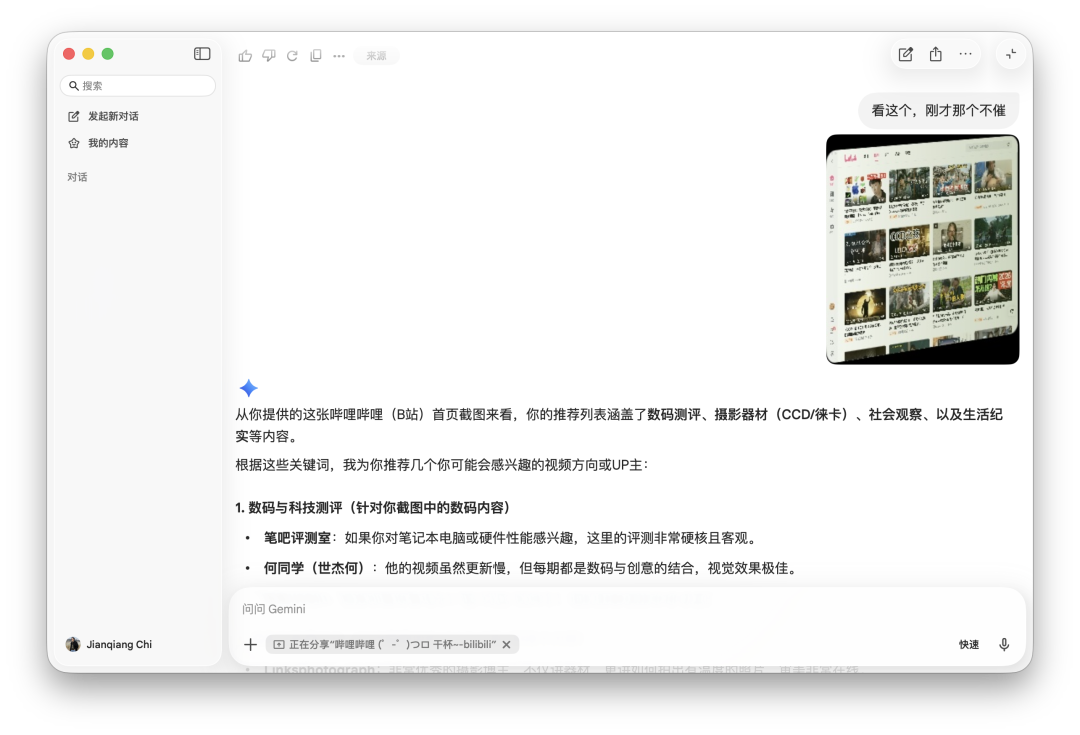Regenerate the Gemini response
Screen dimensions: 1080x735
pyautogui.click(x=292, y=56)
